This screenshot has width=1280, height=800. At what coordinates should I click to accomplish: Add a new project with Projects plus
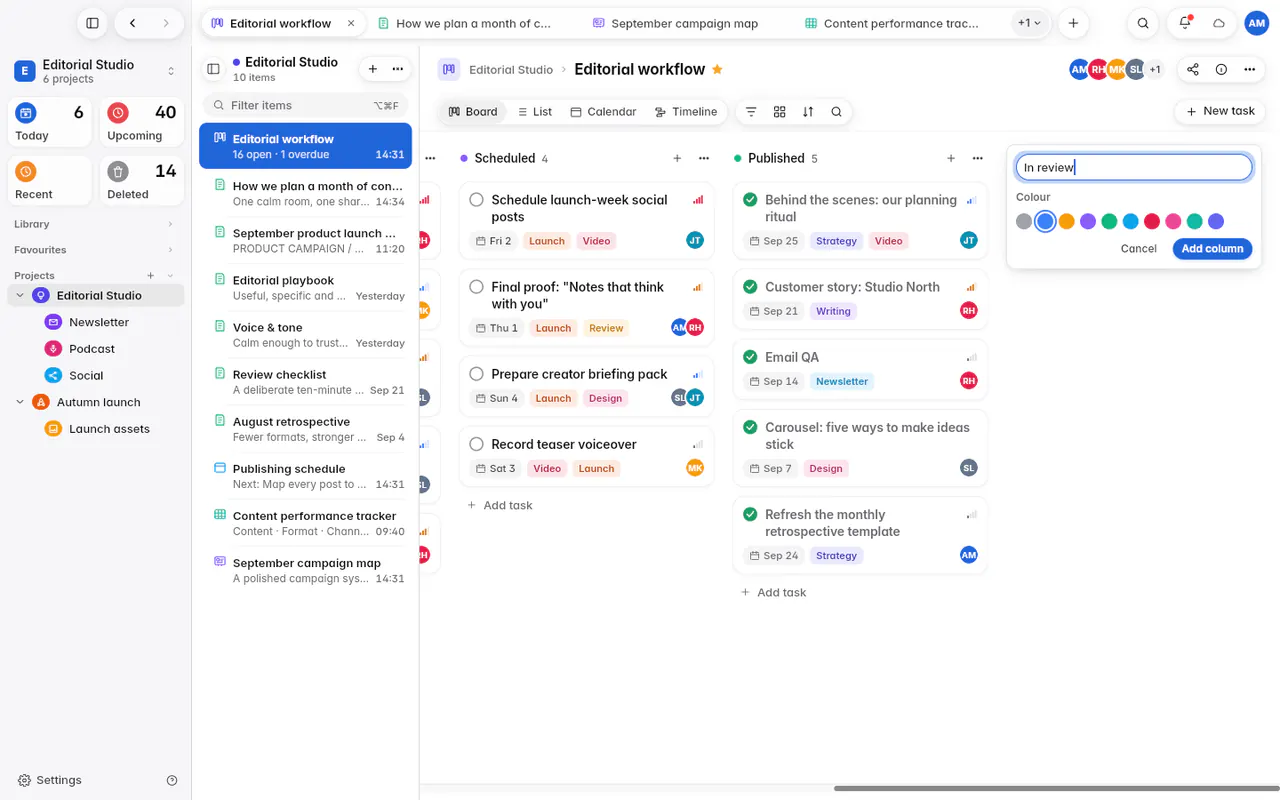coord(151,276)
